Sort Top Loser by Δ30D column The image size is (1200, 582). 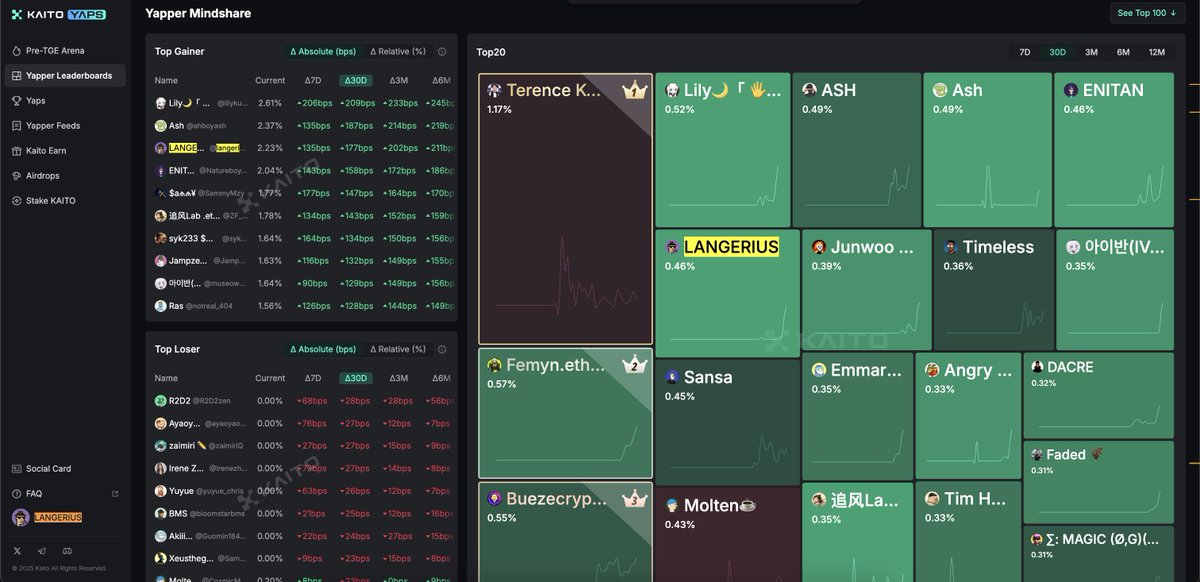pyautogui.click(x=356, y=378)
